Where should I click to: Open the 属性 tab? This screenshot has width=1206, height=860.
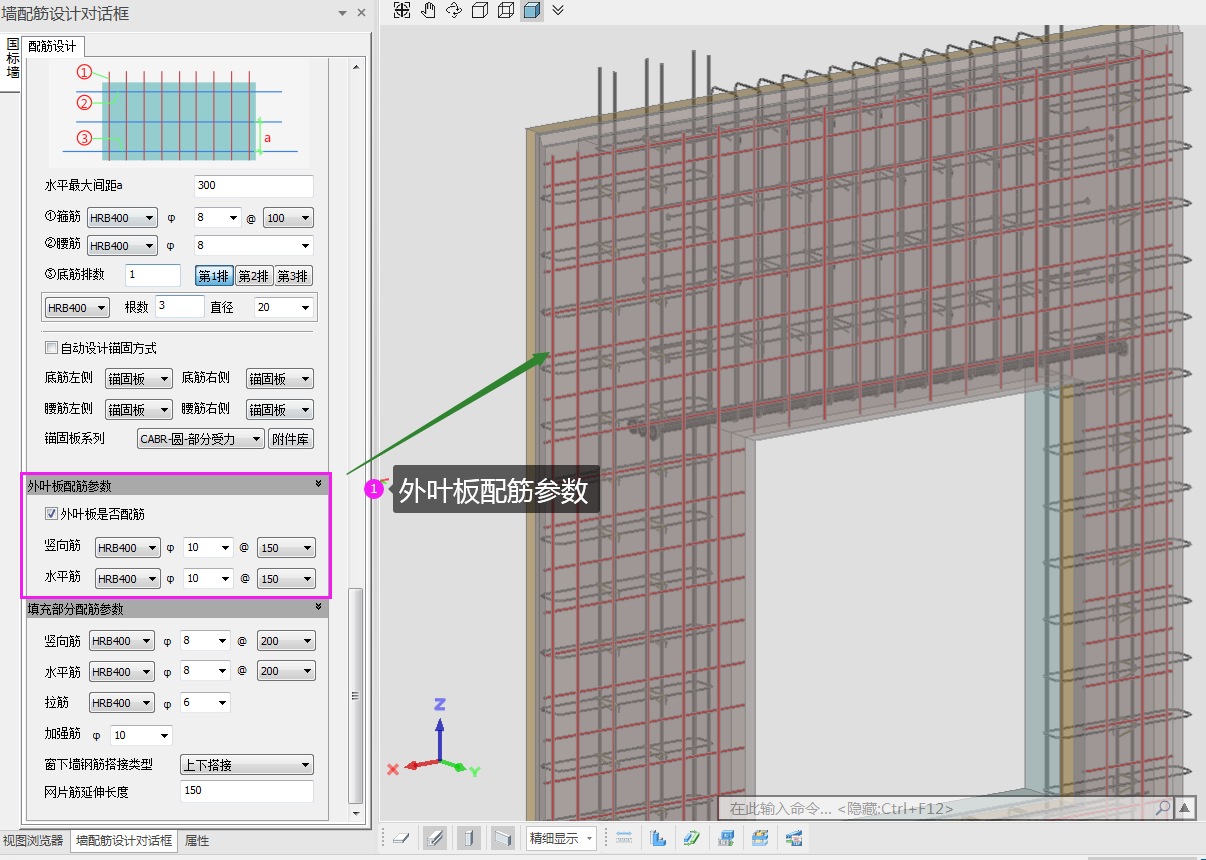[x=197, y=841]
